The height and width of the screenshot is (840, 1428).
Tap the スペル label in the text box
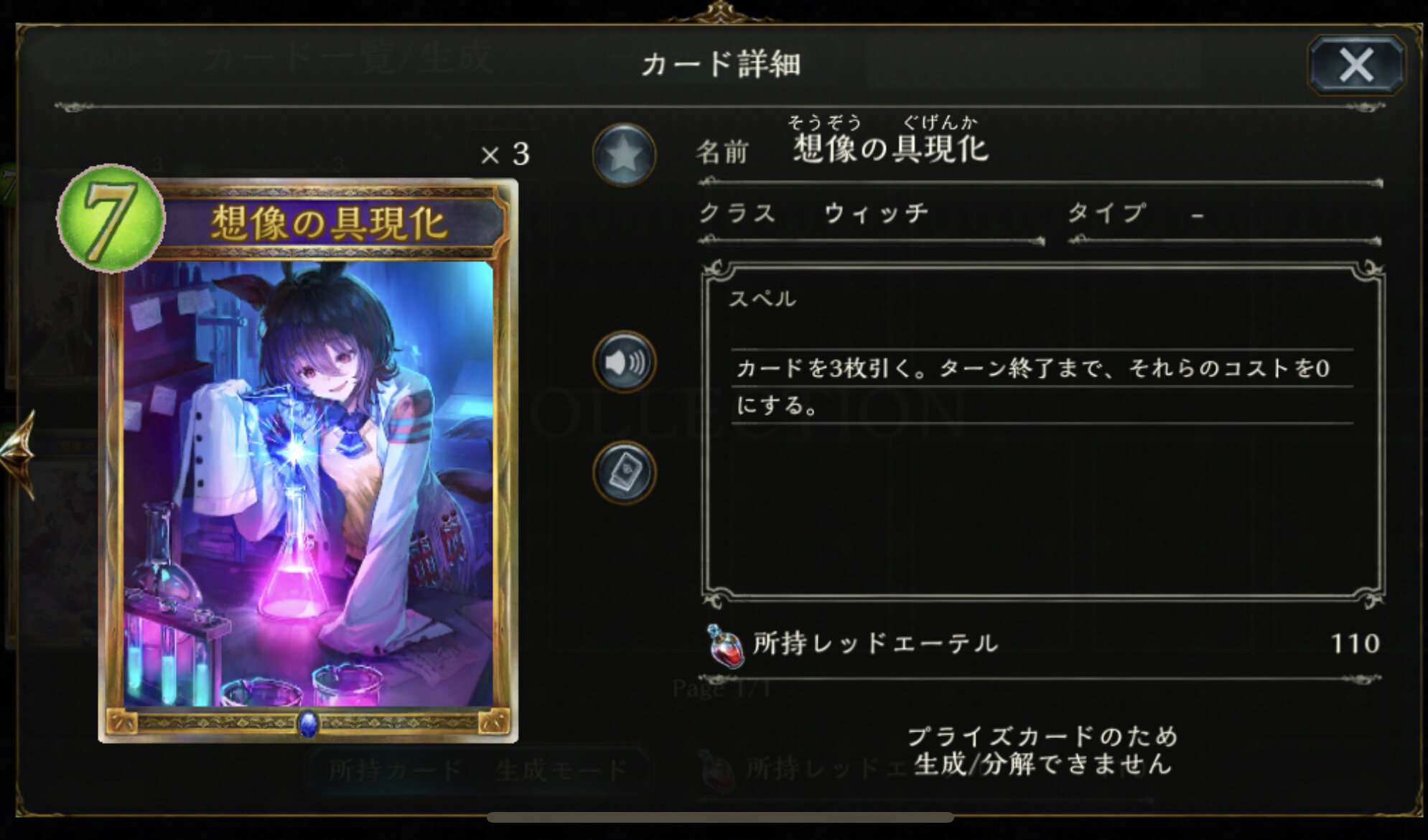point(762,299)
